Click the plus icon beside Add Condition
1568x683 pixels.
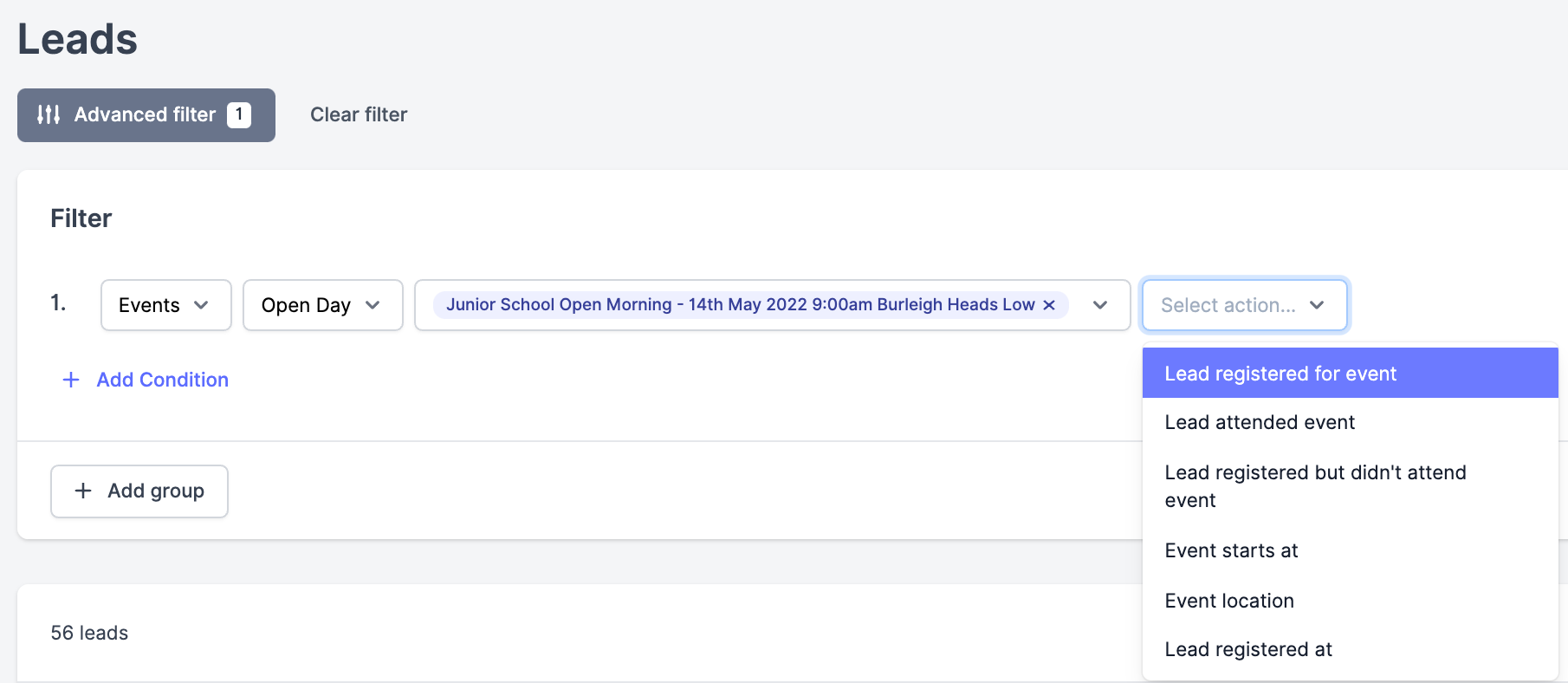tap(71, 380)
